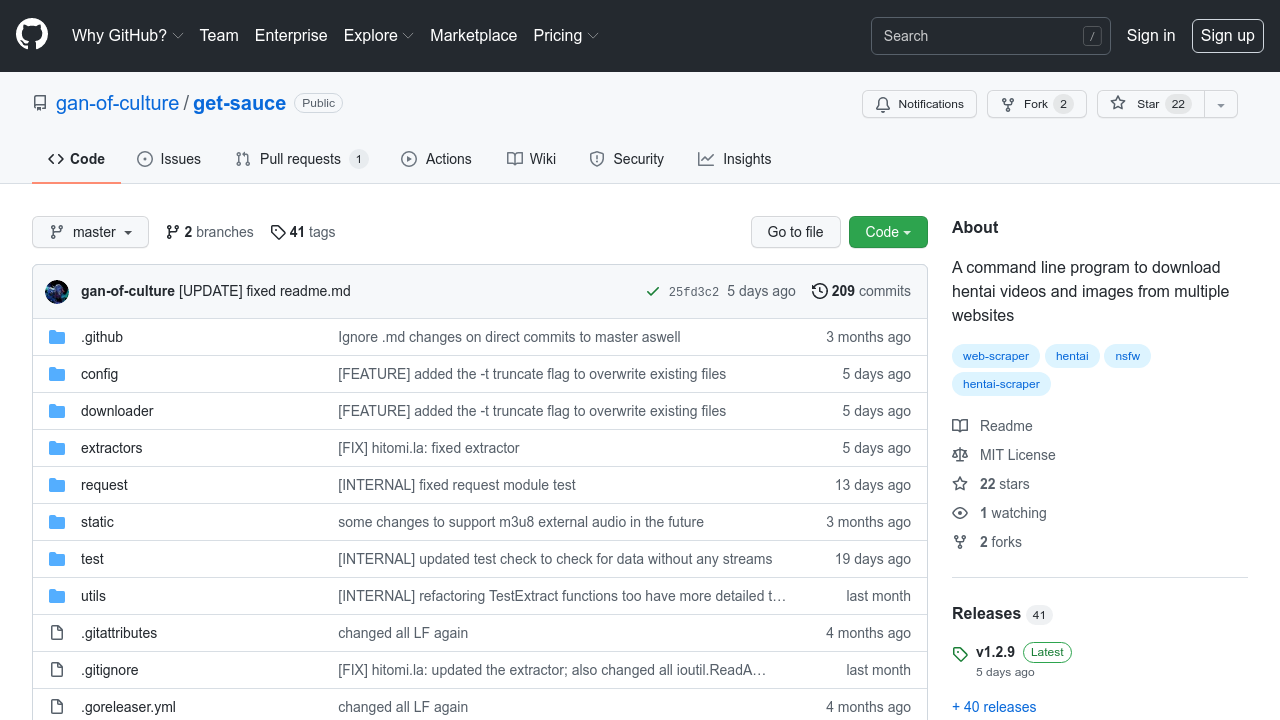Open commit message '[FIX] hitomi.la: fixed extractor'

pos(429,448)
